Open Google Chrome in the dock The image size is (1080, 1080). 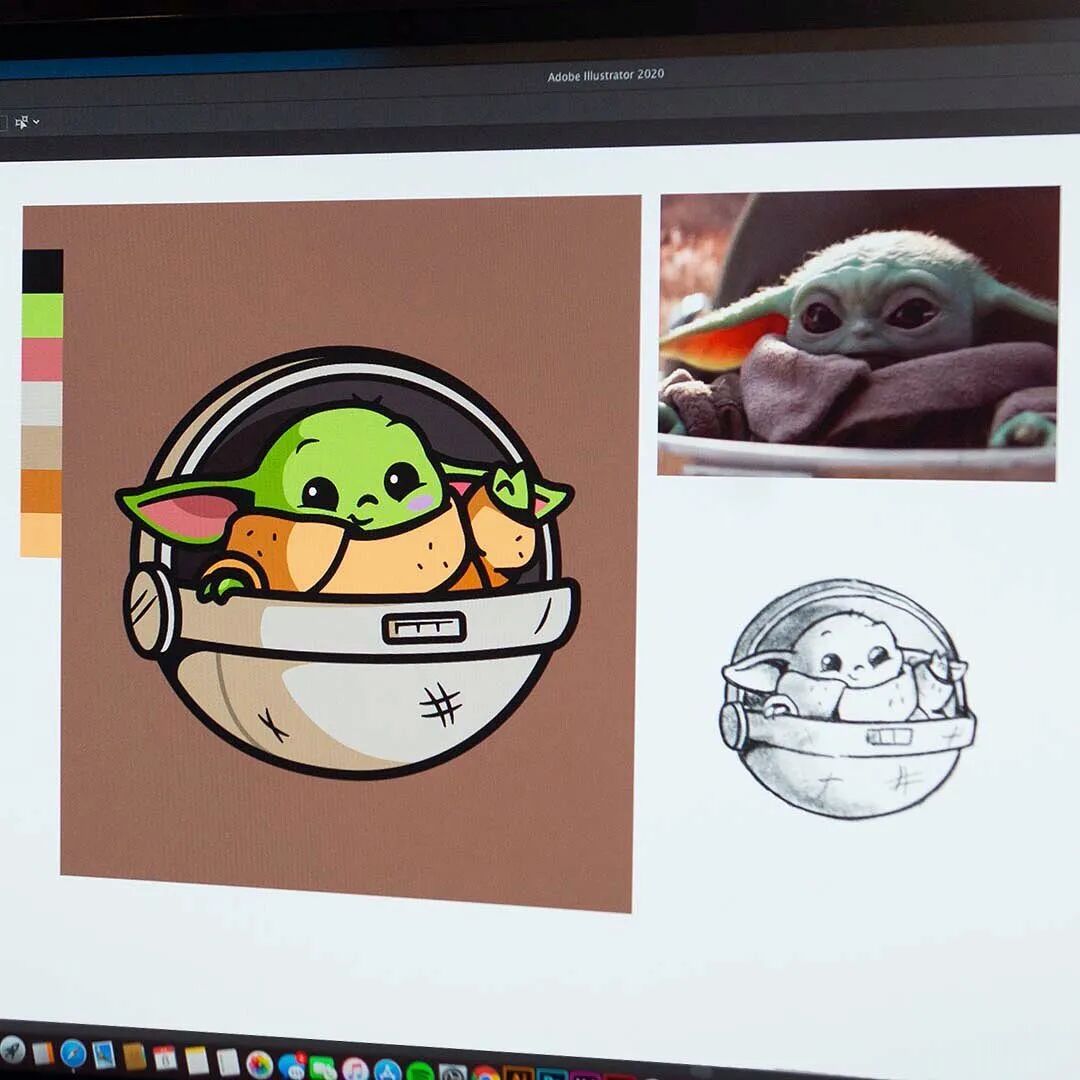click(486, 1074)
